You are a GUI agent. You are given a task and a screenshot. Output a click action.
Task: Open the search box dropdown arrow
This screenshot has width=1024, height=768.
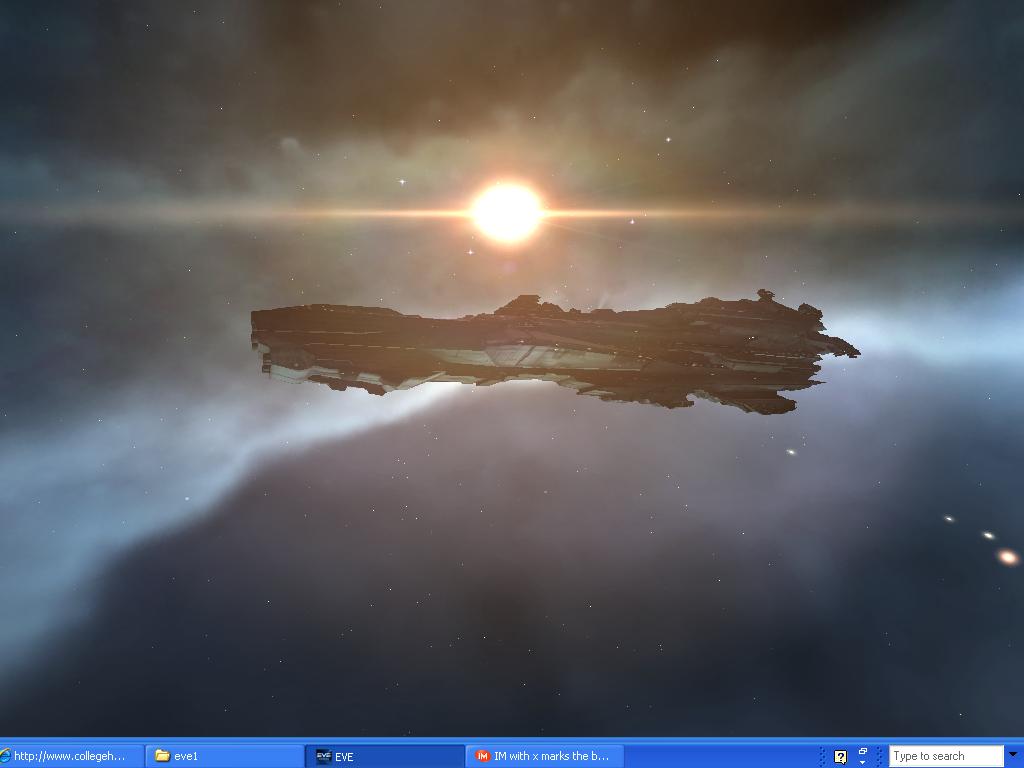pyautogui.click(x=1013, y=755)
